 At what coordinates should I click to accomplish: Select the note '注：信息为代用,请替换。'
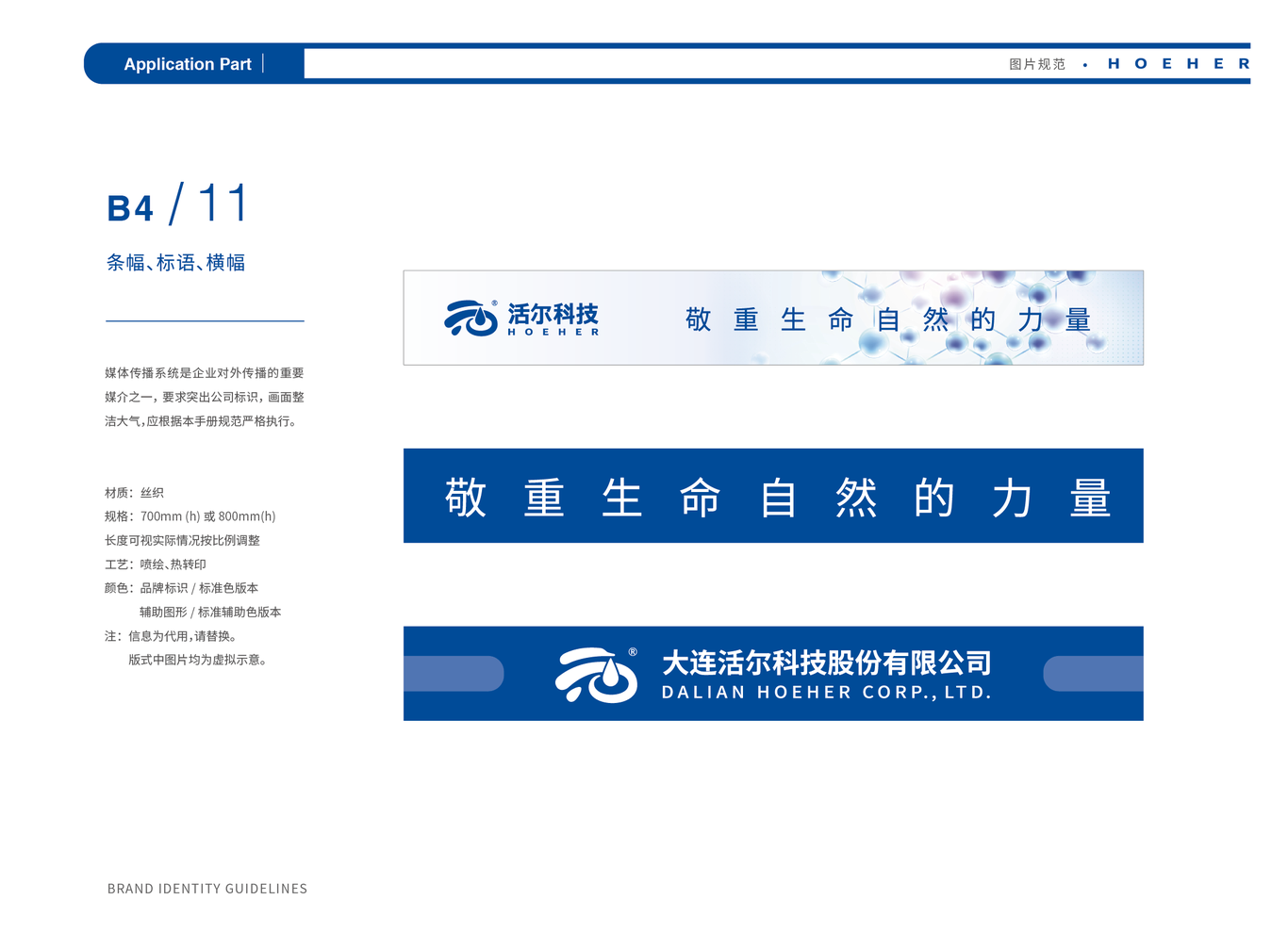coord(171,636)
